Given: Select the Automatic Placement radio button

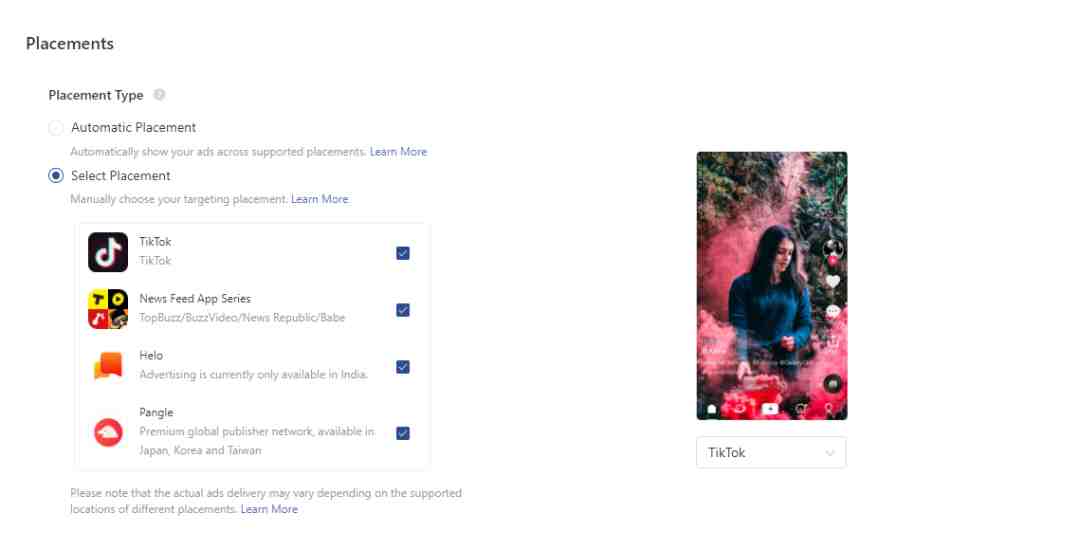Looking at the screenshot, I should pyautogui.click(x=56, y=127).
